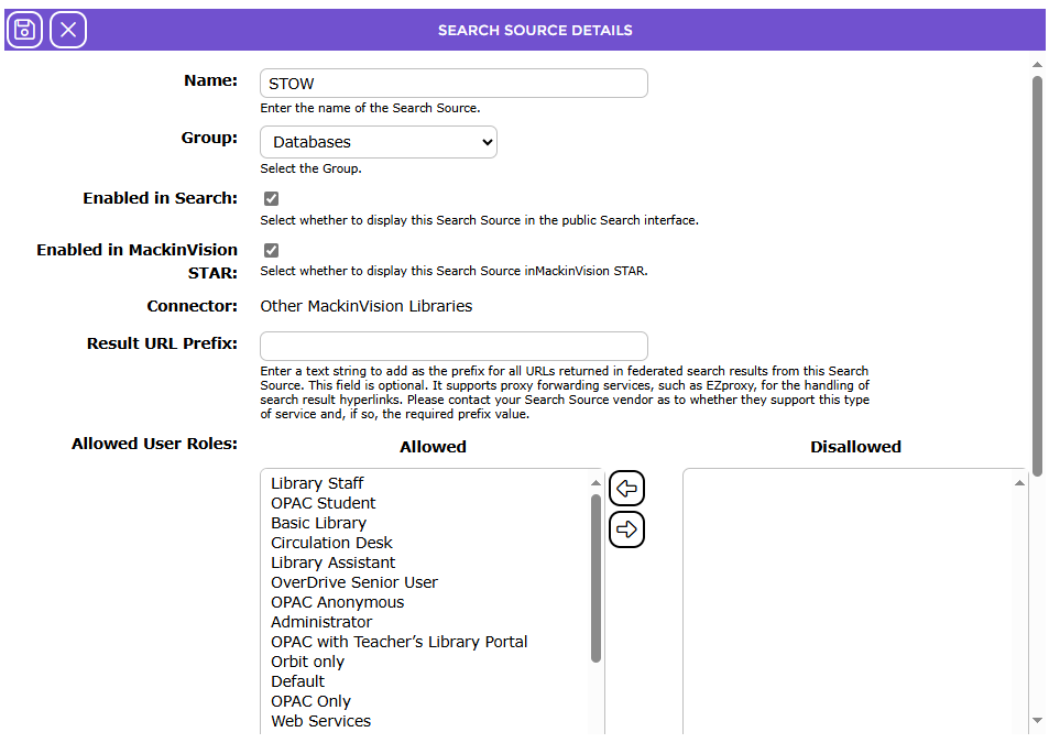1050x735 pixels.
Task: Select OPAC Only role
Action: (x=311, y=701)
